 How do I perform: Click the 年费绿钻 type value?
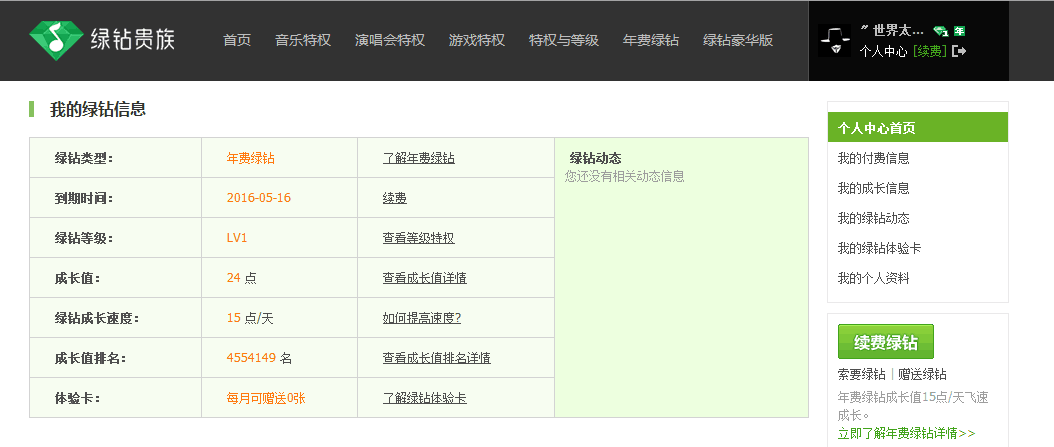pos(251,159)
